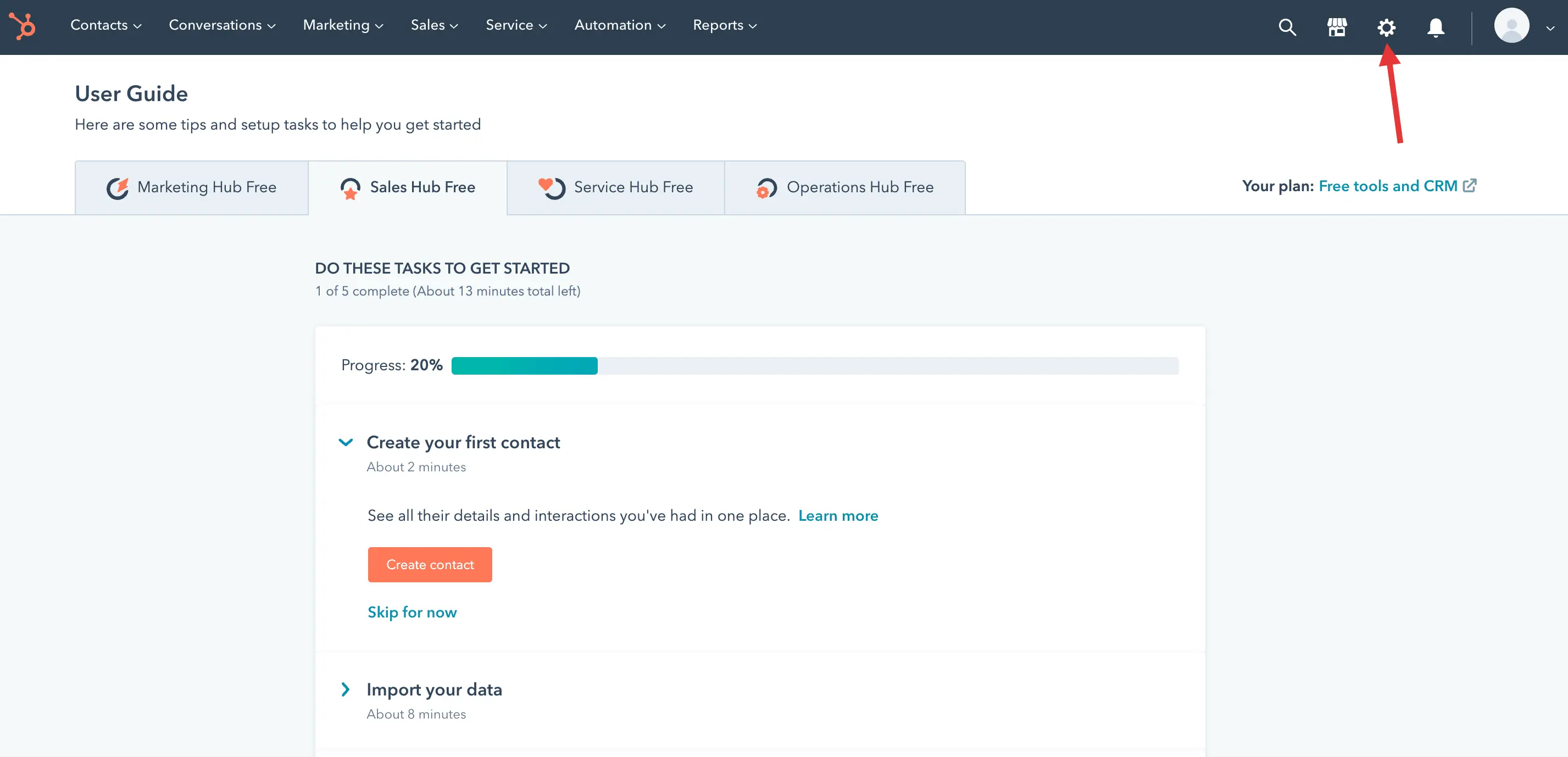
Task: Click the Service Hub Free heart icon
Action: pos(552,187)
